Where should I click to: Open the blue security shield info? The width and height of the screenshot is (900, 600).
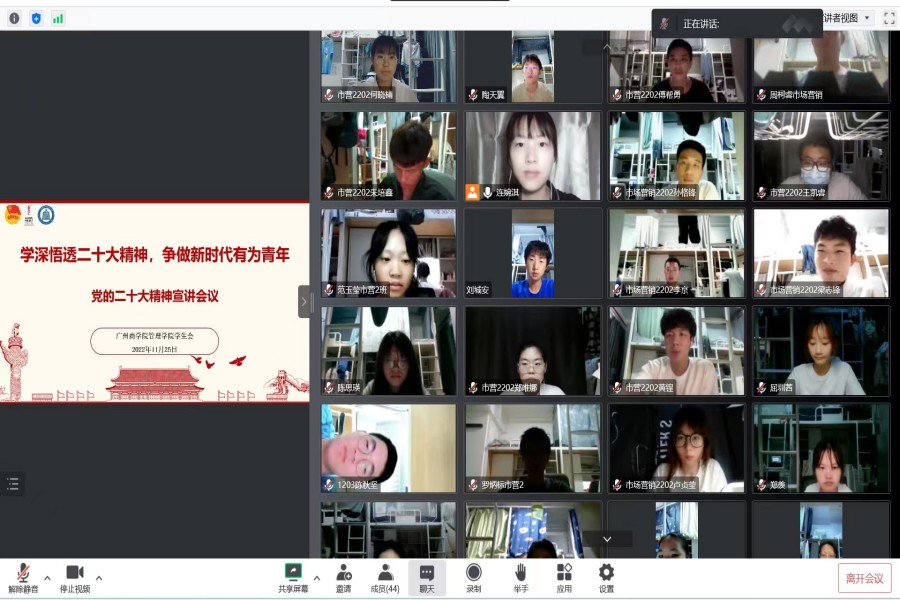point(35,17)
